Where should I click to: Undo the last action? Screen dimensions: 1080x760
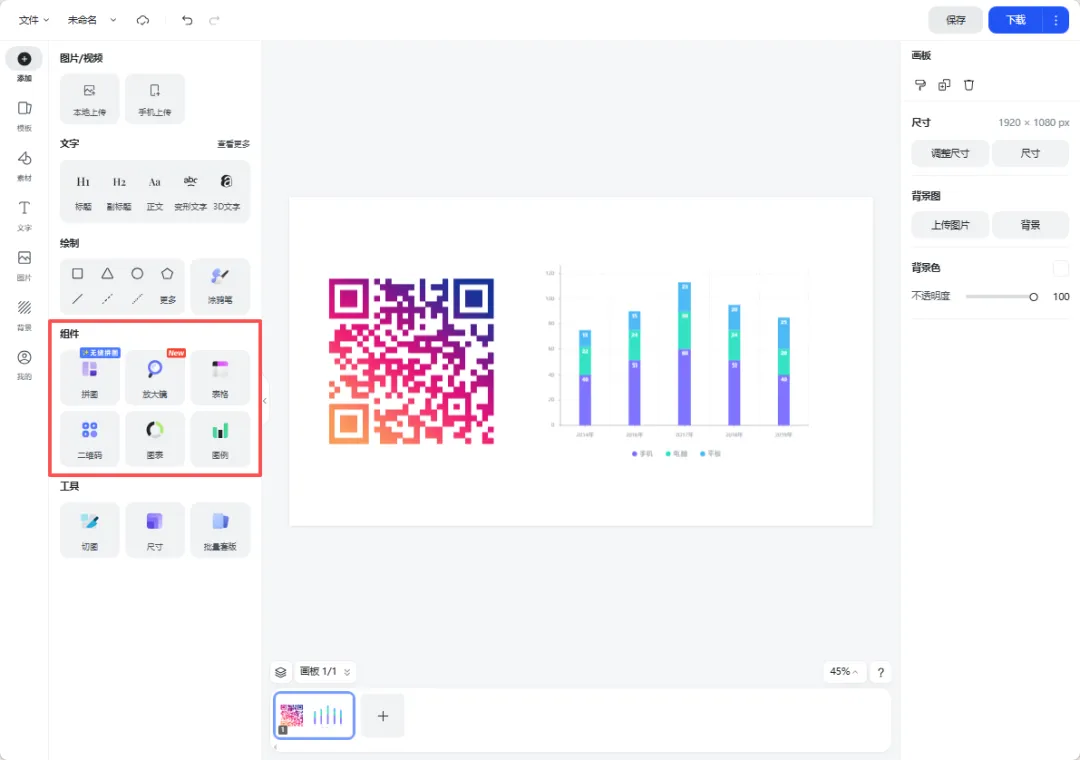(x=187, y=20)
